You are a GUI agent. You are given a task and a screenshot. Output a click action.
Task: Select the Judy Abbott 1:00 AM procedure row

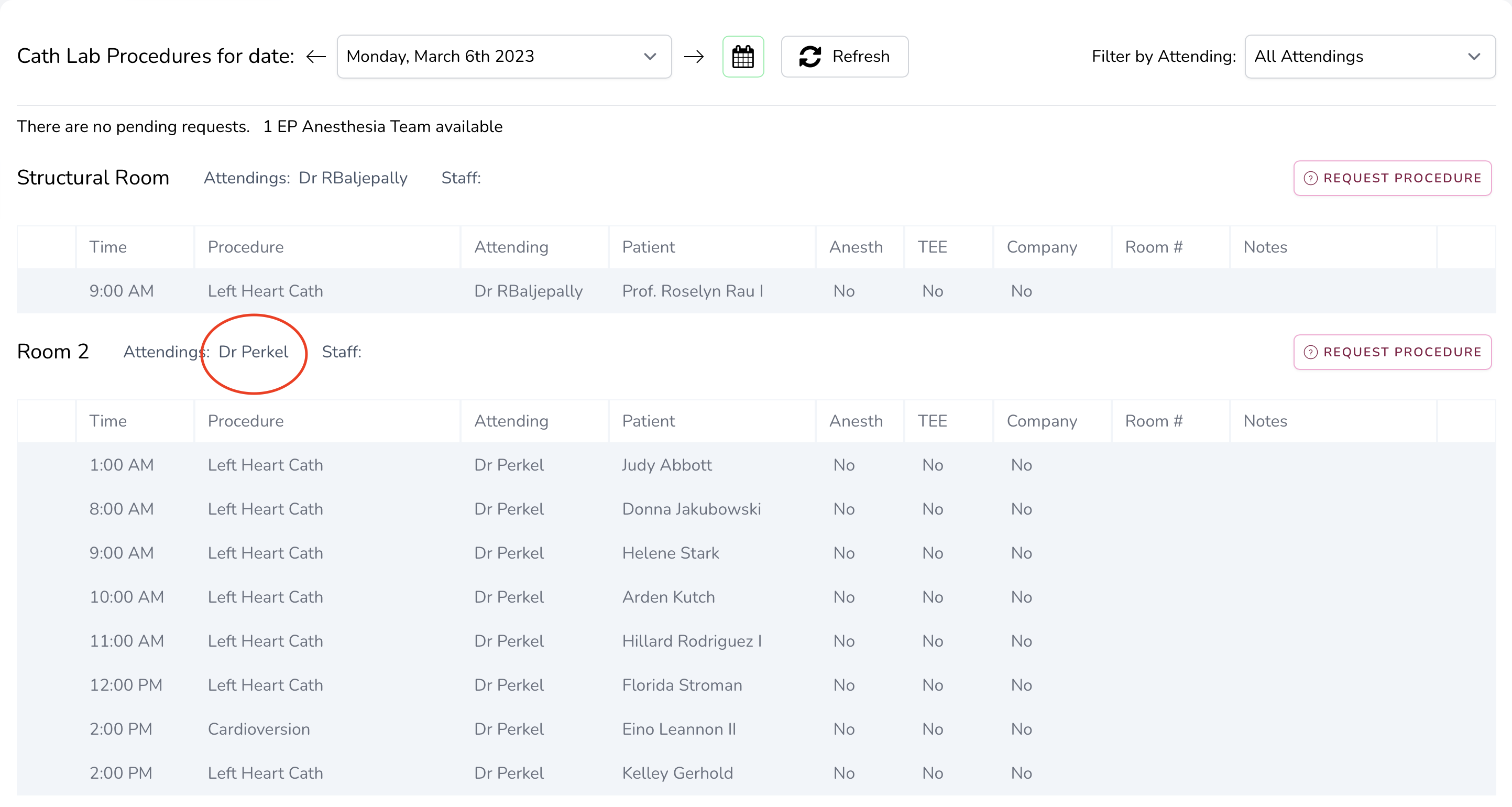pos(666,464)
